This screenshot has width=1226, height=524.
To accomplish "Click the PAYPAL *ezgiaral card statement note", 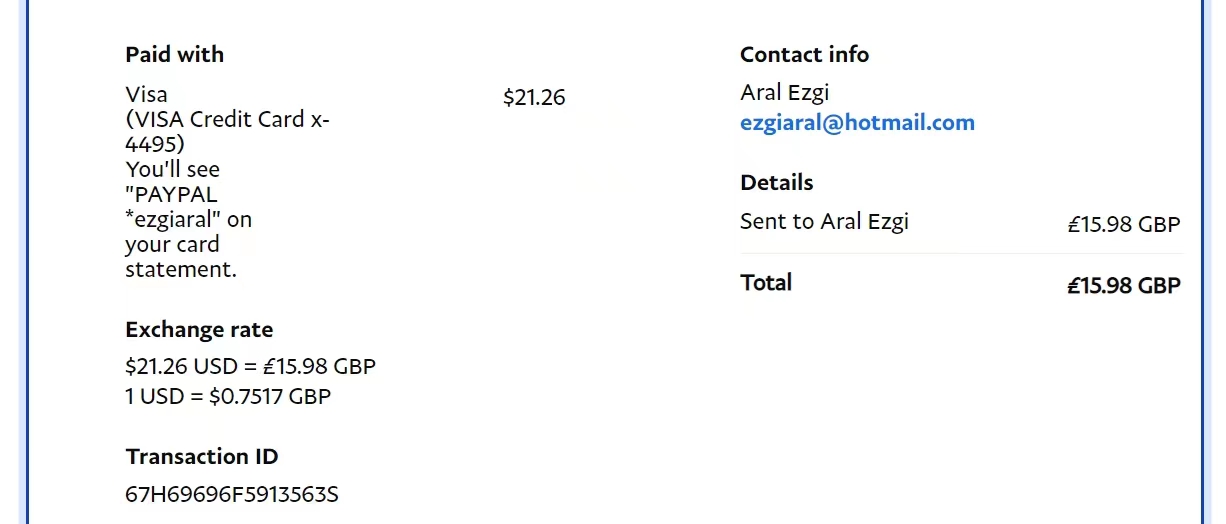I will (187, 219).
